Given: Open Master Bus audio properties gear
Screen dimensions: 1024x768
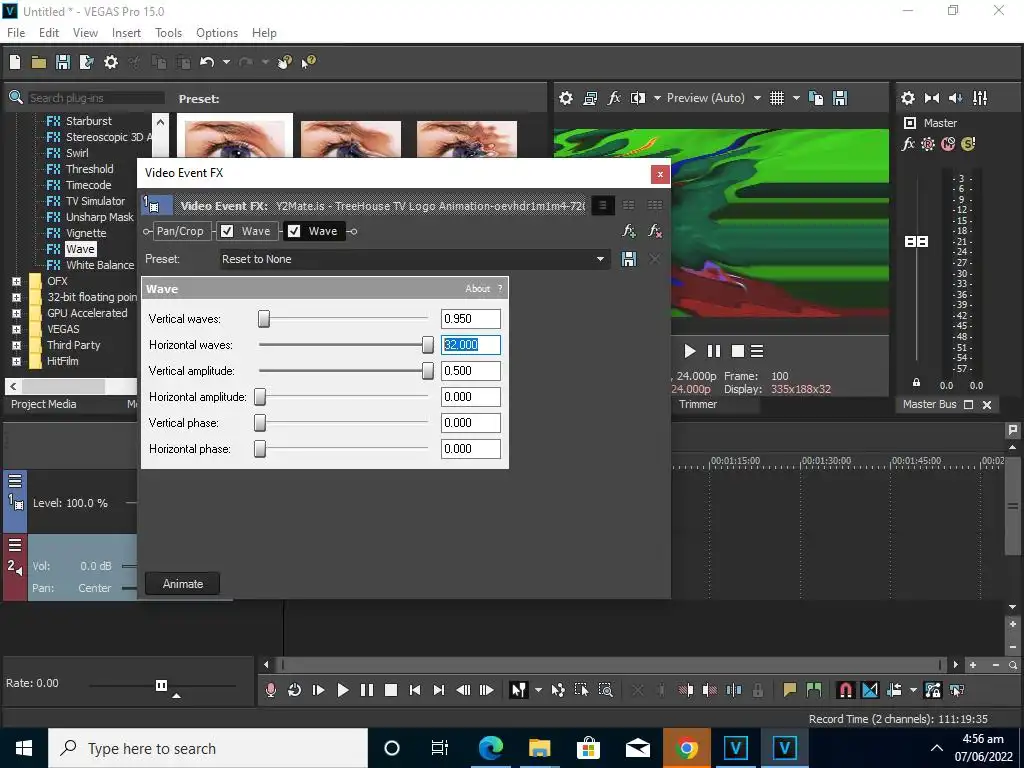Looking at the screenshot, I should 908,98.
